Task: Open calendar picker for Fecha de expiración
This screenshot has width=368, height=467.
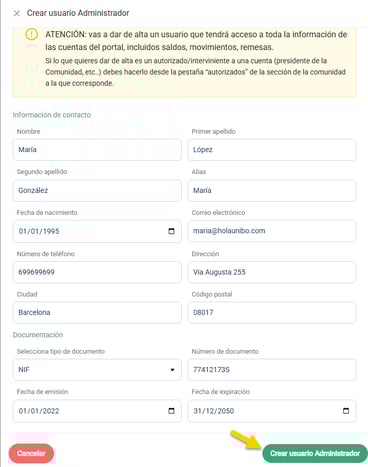Action: click(x=346, y=411)
